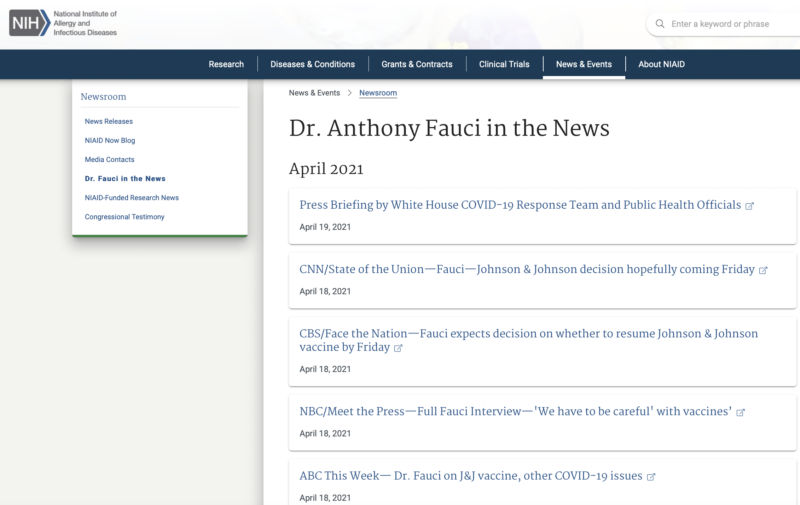Image resolution: width=800 pixels, height=505 pixels.
Task: Open CNN/State of the Union Fauci article
Action: coord(527,269)
